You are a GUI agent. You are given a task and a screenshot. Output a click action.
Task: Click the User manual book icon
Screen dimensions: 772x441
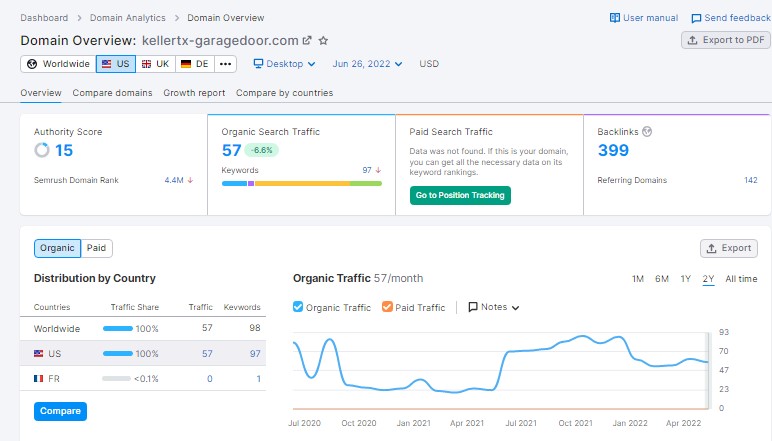tap(615, 18)
